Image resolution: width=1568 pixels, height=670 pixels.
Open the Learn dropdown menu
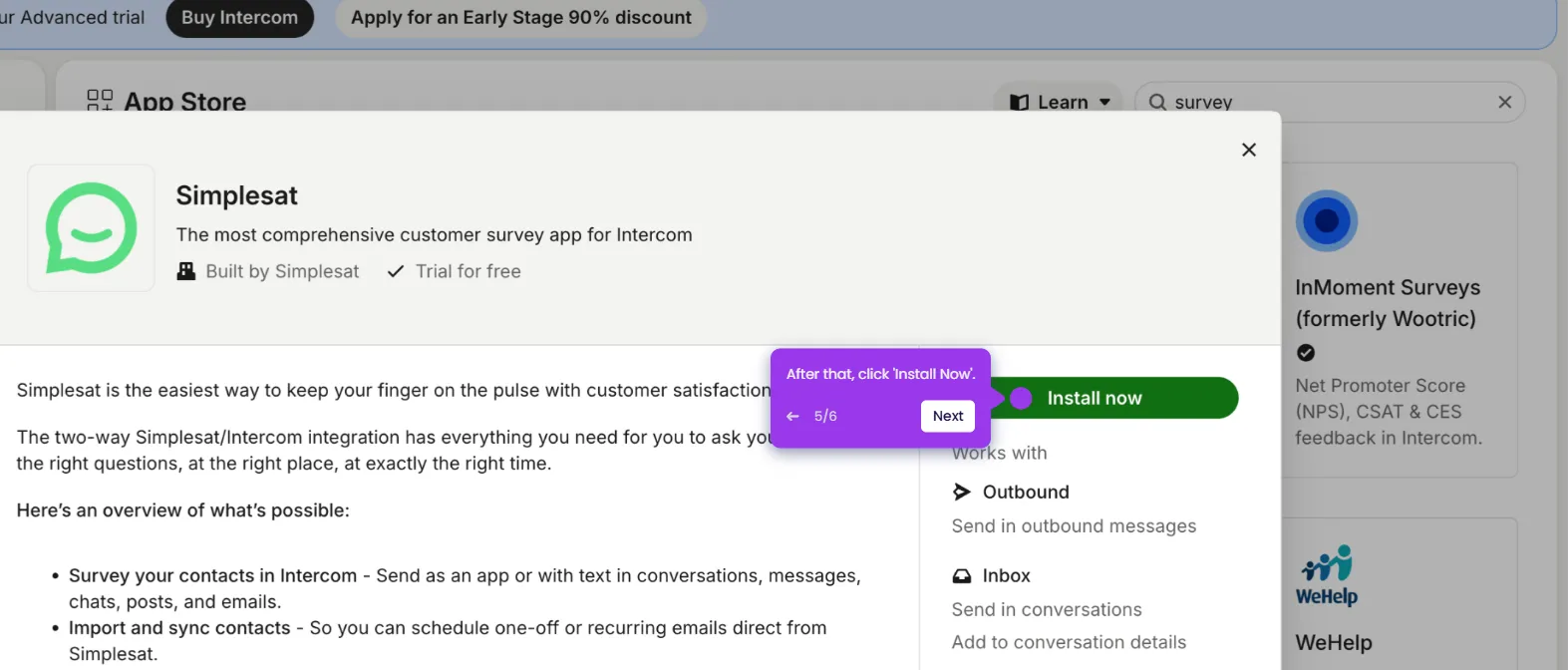(1059, 102)
